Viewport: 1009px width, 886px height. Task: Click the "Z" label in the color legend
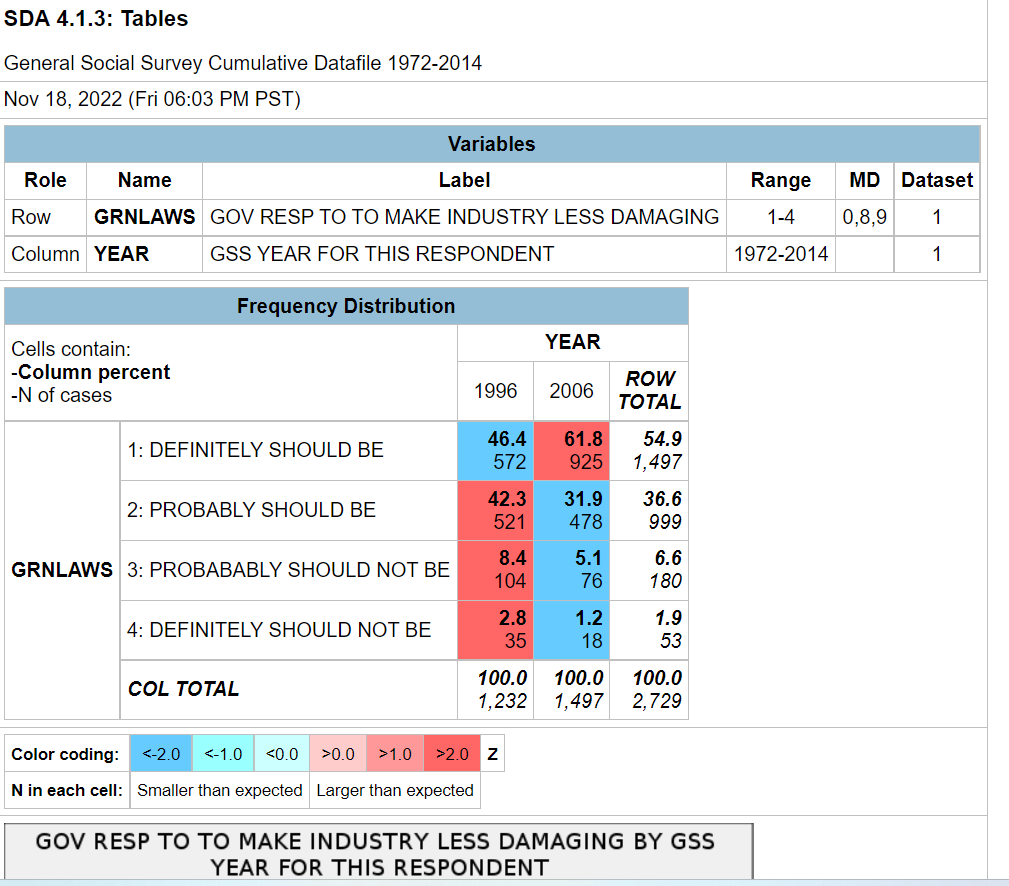pos(492,753)
